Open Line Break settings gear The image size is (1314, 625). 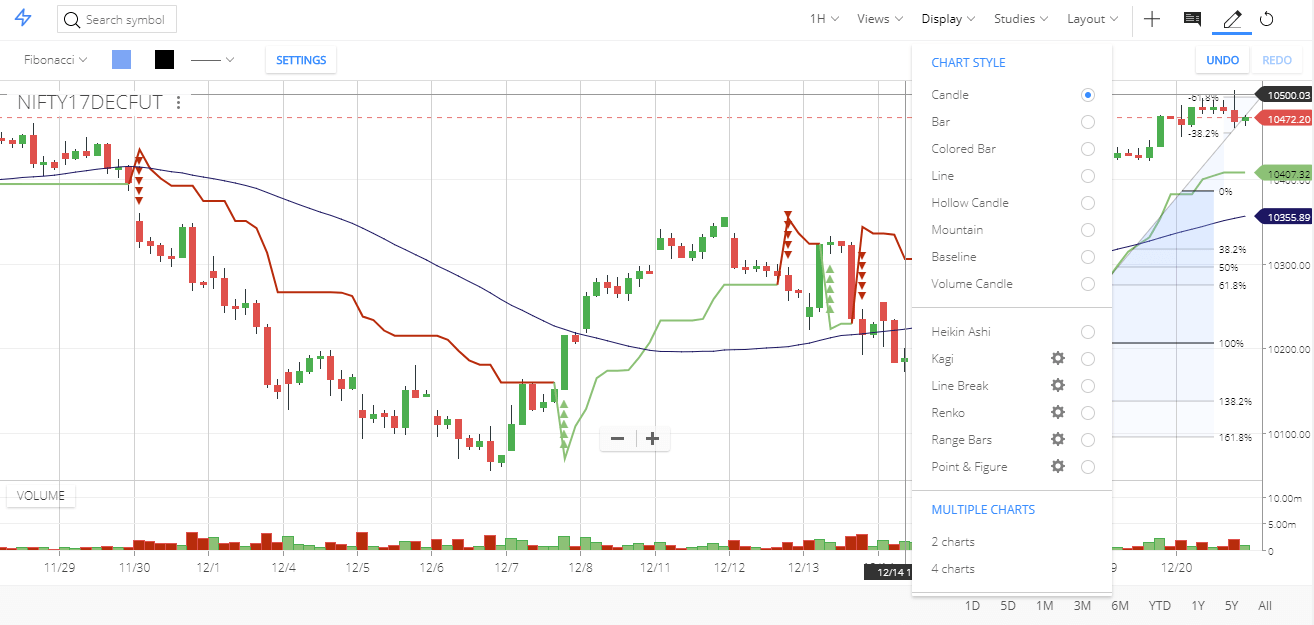click(x=1057, y=385)
